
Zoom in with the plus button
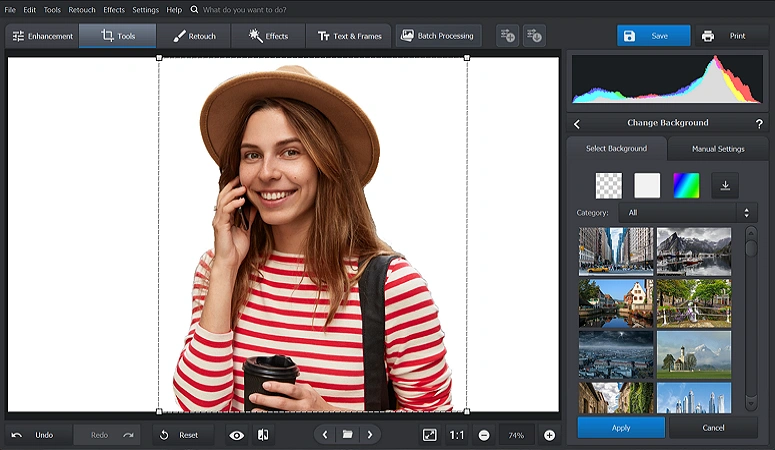[549, 435]
